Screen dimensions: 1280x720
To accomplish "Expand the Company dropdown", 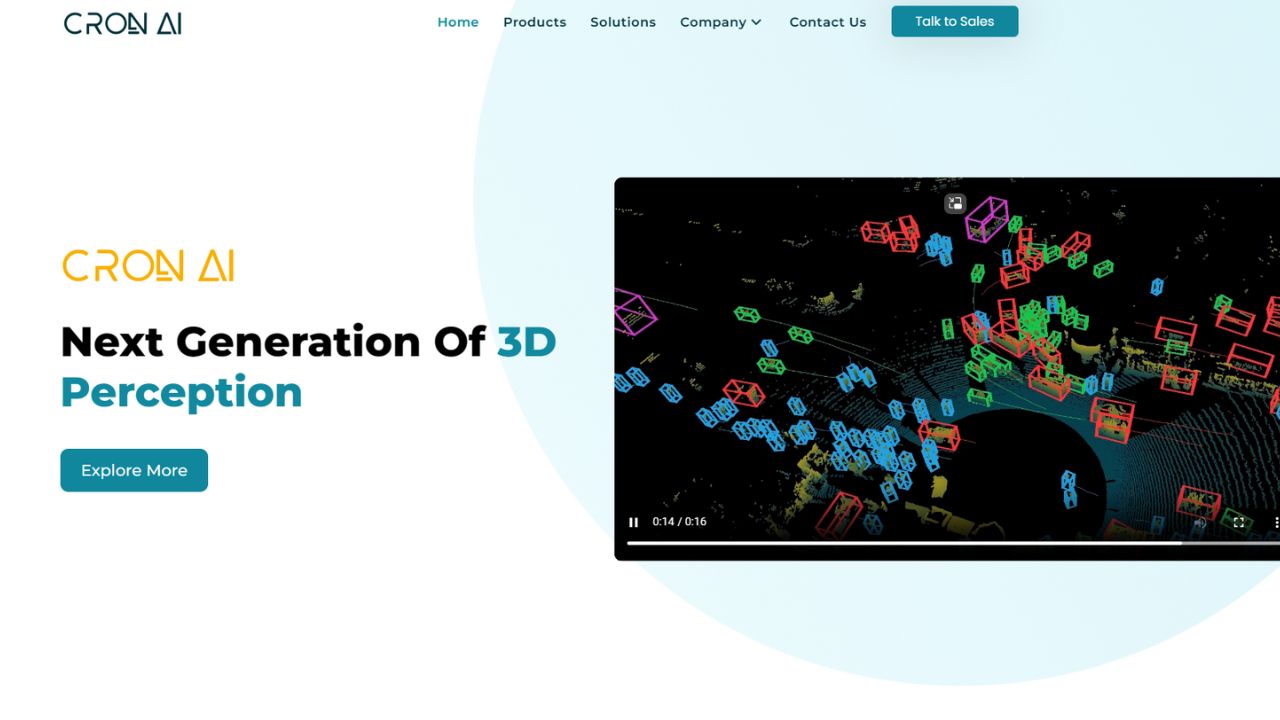I will click(721, 22).
